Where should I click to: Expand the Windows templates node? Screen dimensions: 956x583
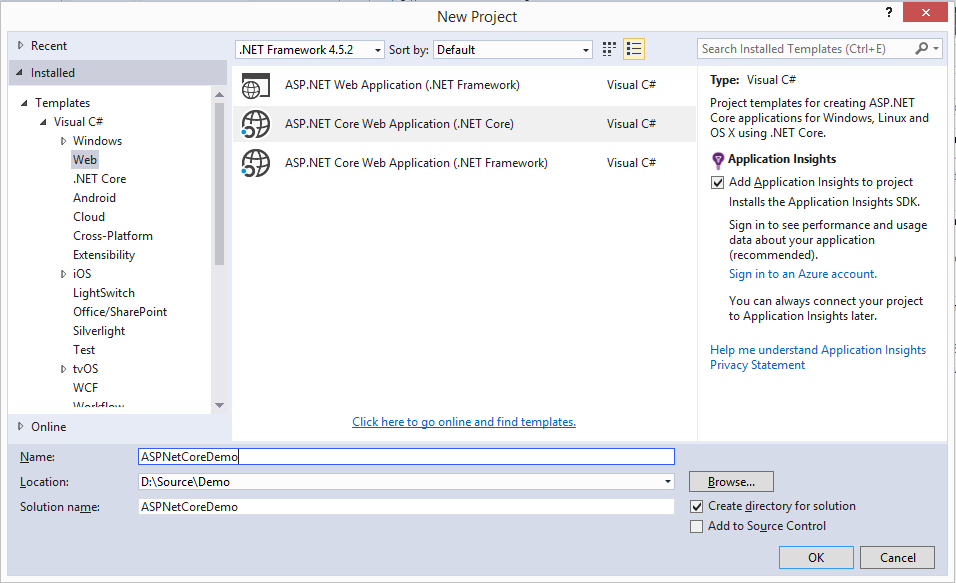[64, 141]
